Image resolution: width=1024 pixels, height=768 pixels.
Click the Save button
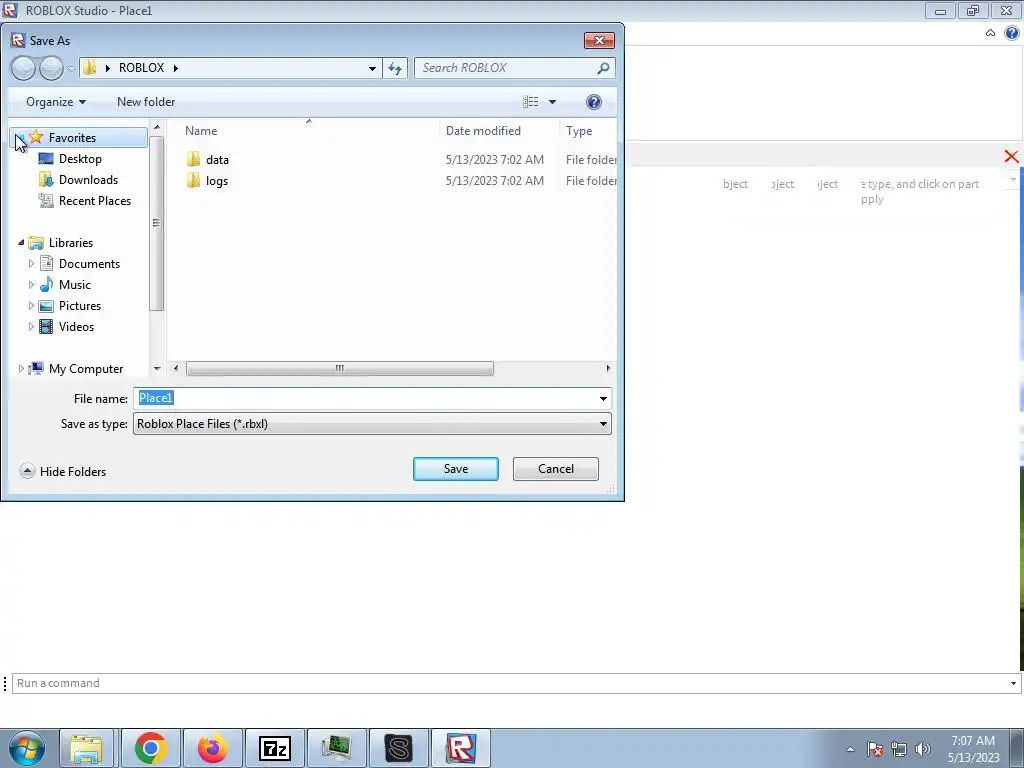coord(456,469)
